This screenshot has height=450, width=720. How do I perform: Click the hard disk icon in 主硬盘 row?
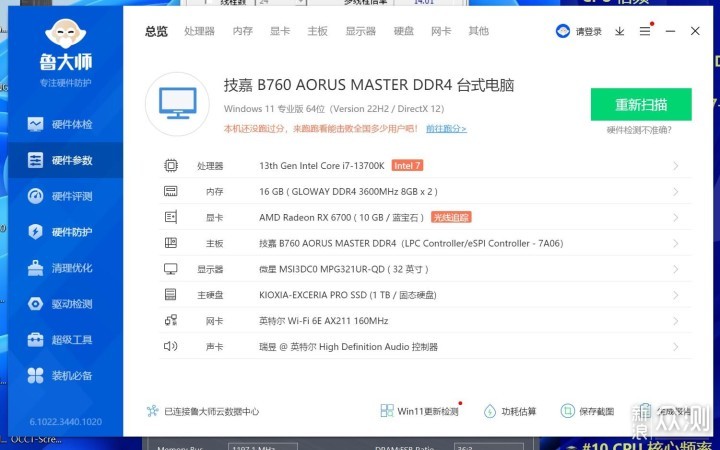tap(170, 294)
